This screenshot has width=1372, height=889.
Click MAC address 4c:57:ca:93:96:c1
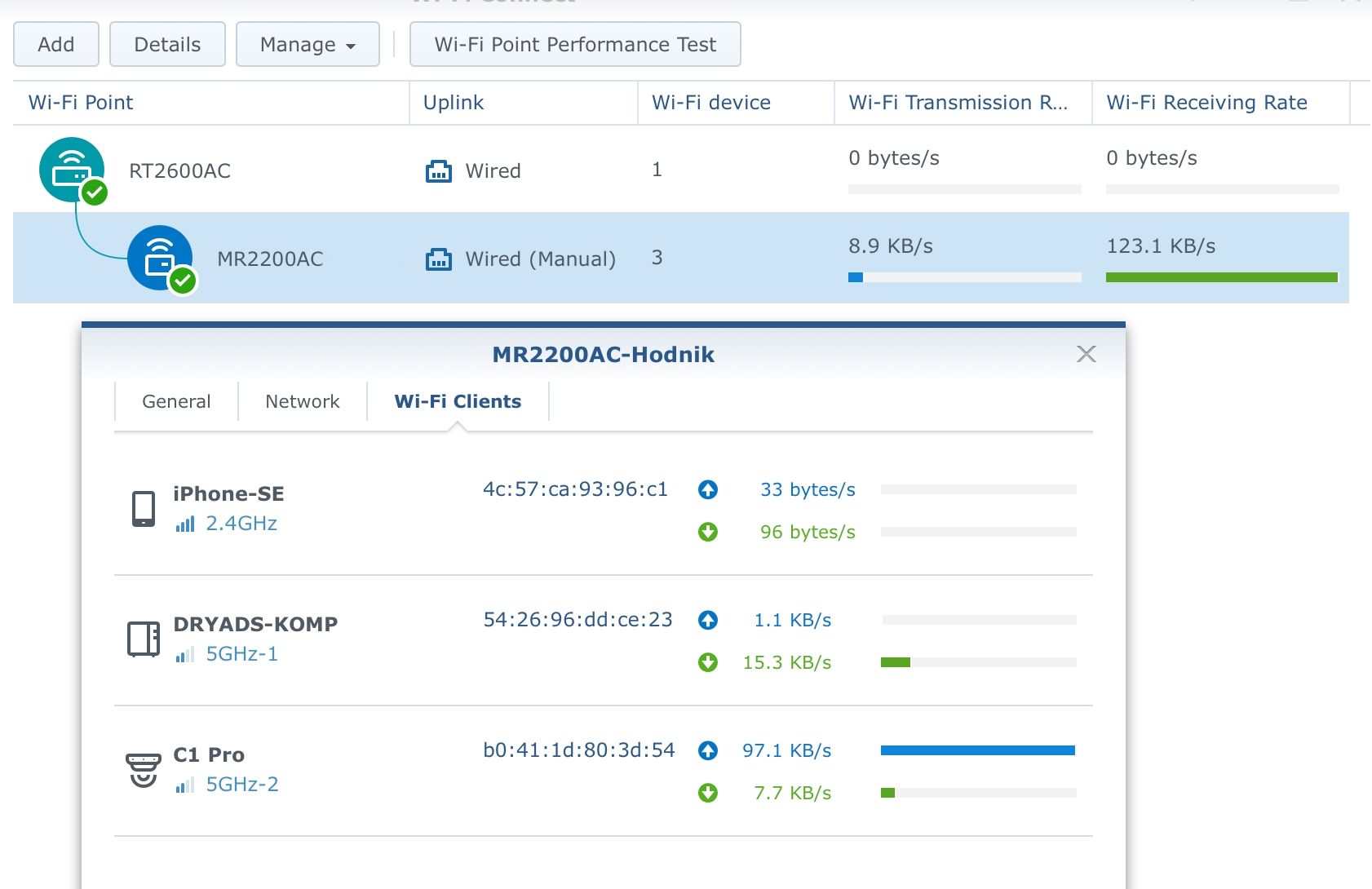click(x=575, y=489)
